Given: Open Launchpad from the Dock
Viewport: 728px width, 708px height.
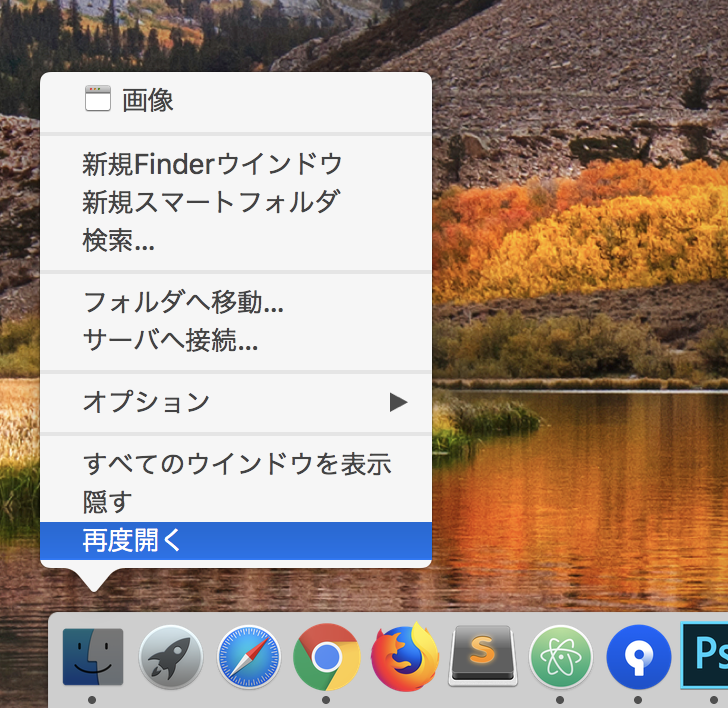Looking at the screenshot, I should pyautogui.click(x=170, y=657).
